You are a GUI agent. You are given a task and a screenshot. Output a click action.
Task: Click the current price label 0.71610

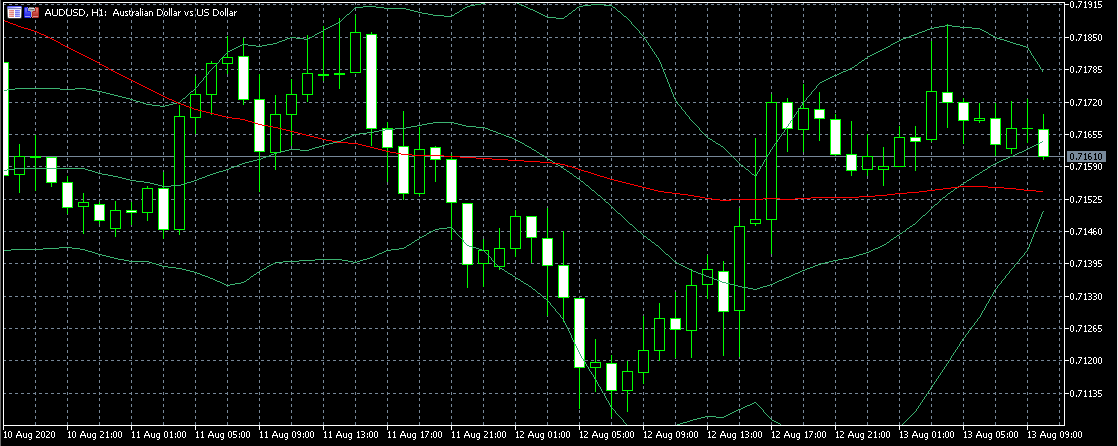click(x=1086, y=156)
